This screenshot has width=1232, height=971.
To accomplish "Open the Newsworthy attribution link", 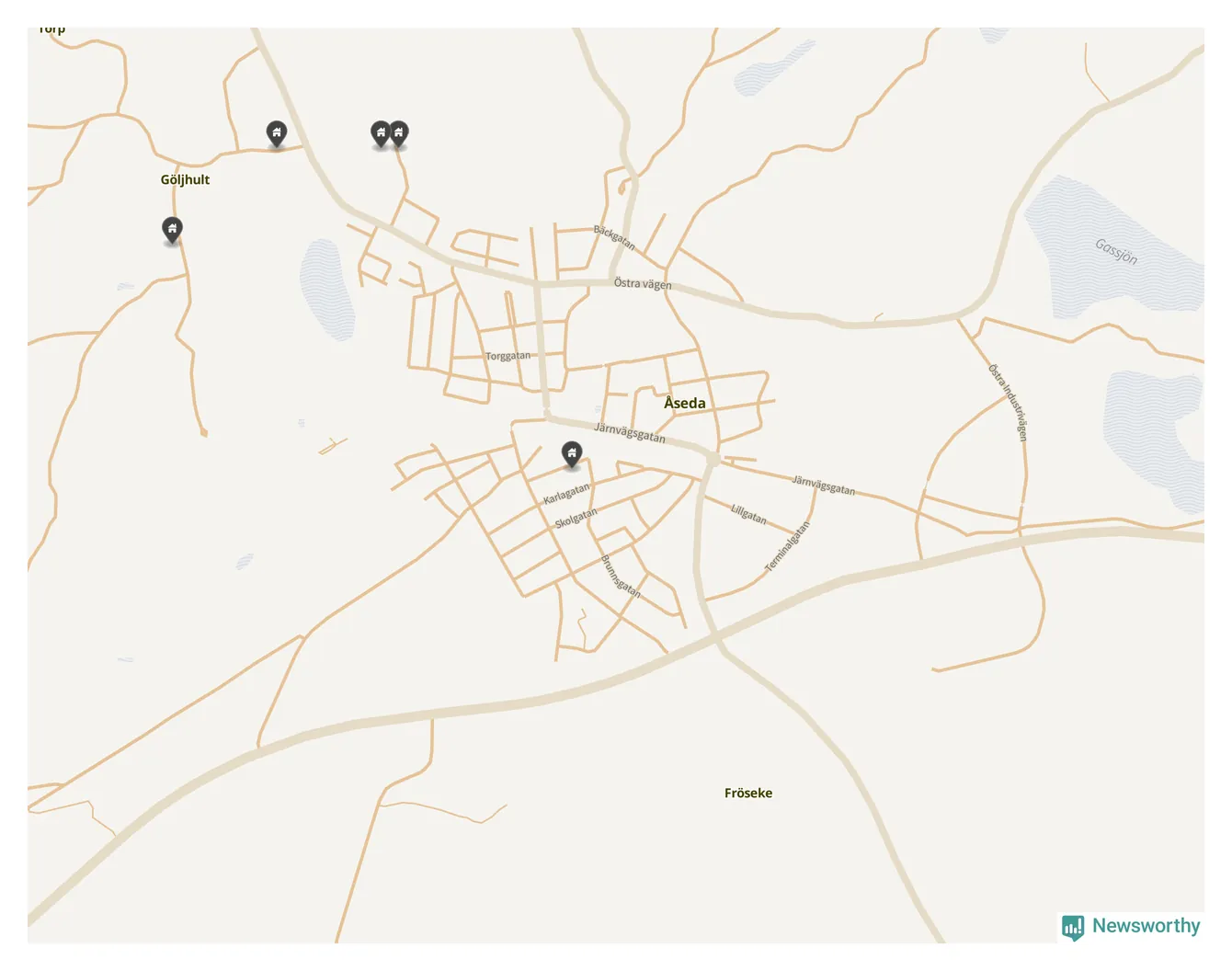I will 1131,927.
